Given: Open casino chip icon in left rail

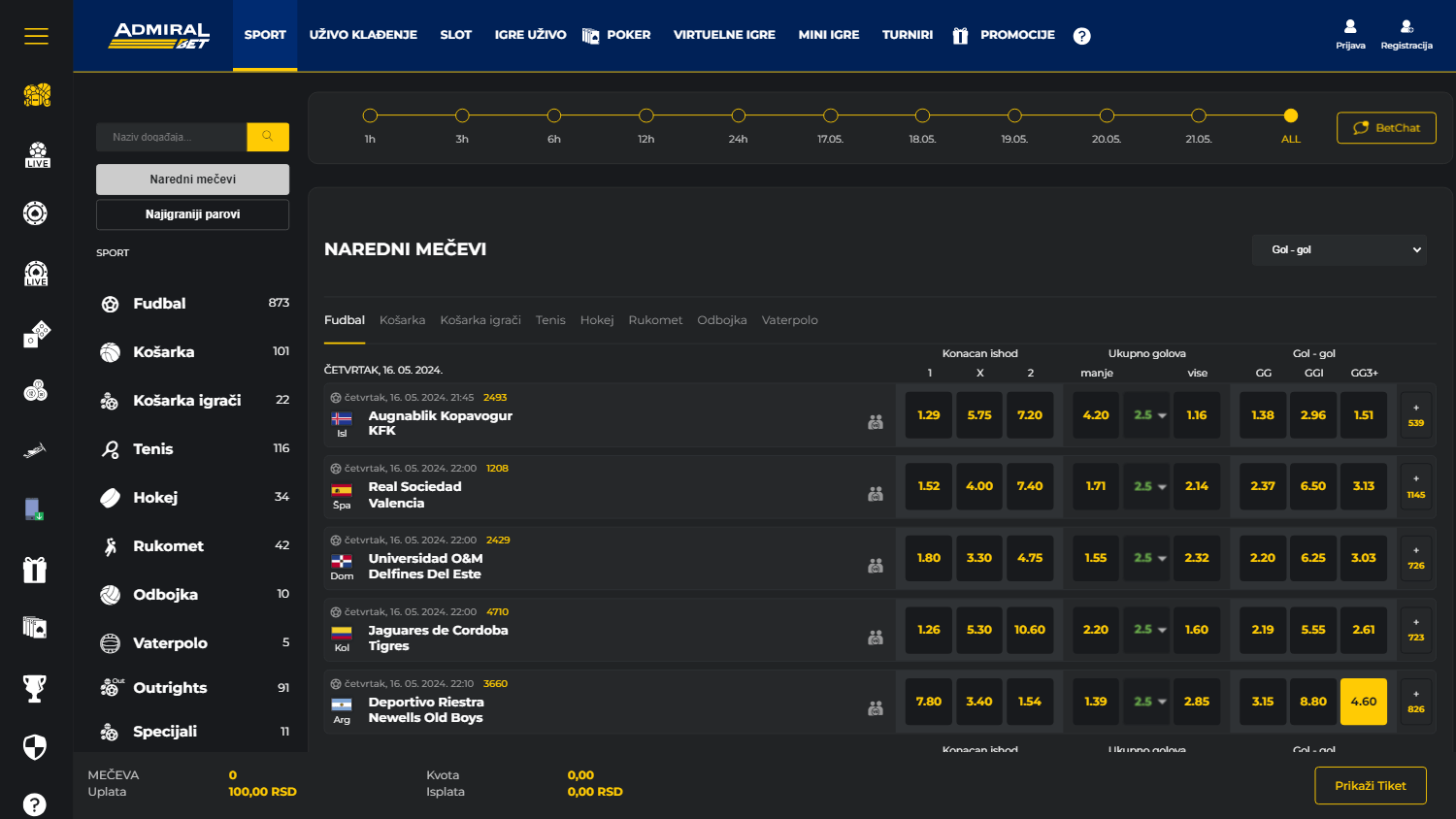Looking at the screenshot, I should point(35,213).
